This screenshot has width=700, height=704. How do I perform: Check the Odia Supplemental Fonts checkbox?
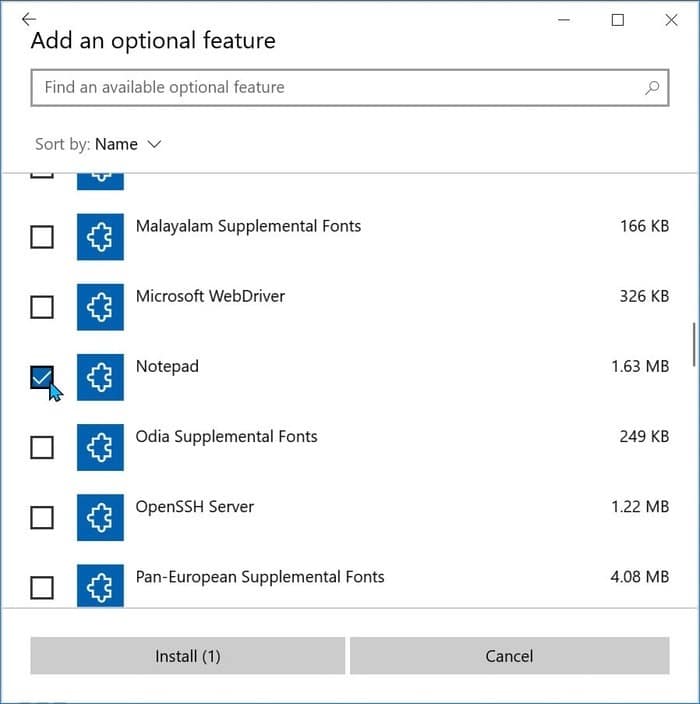[42, 447]
